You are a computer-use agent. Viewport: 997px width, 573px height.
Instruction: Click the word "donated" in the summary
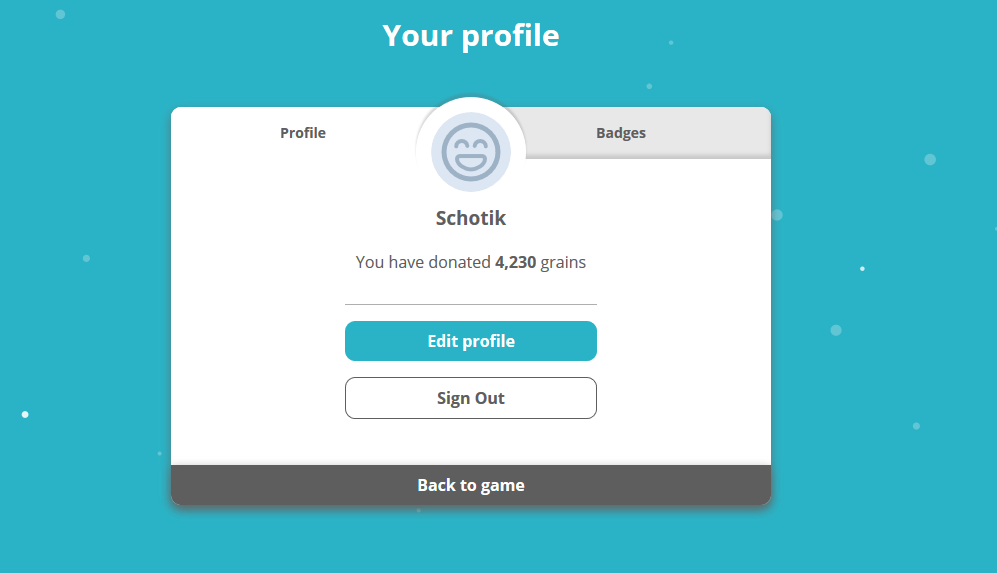[x=460, y=263]
